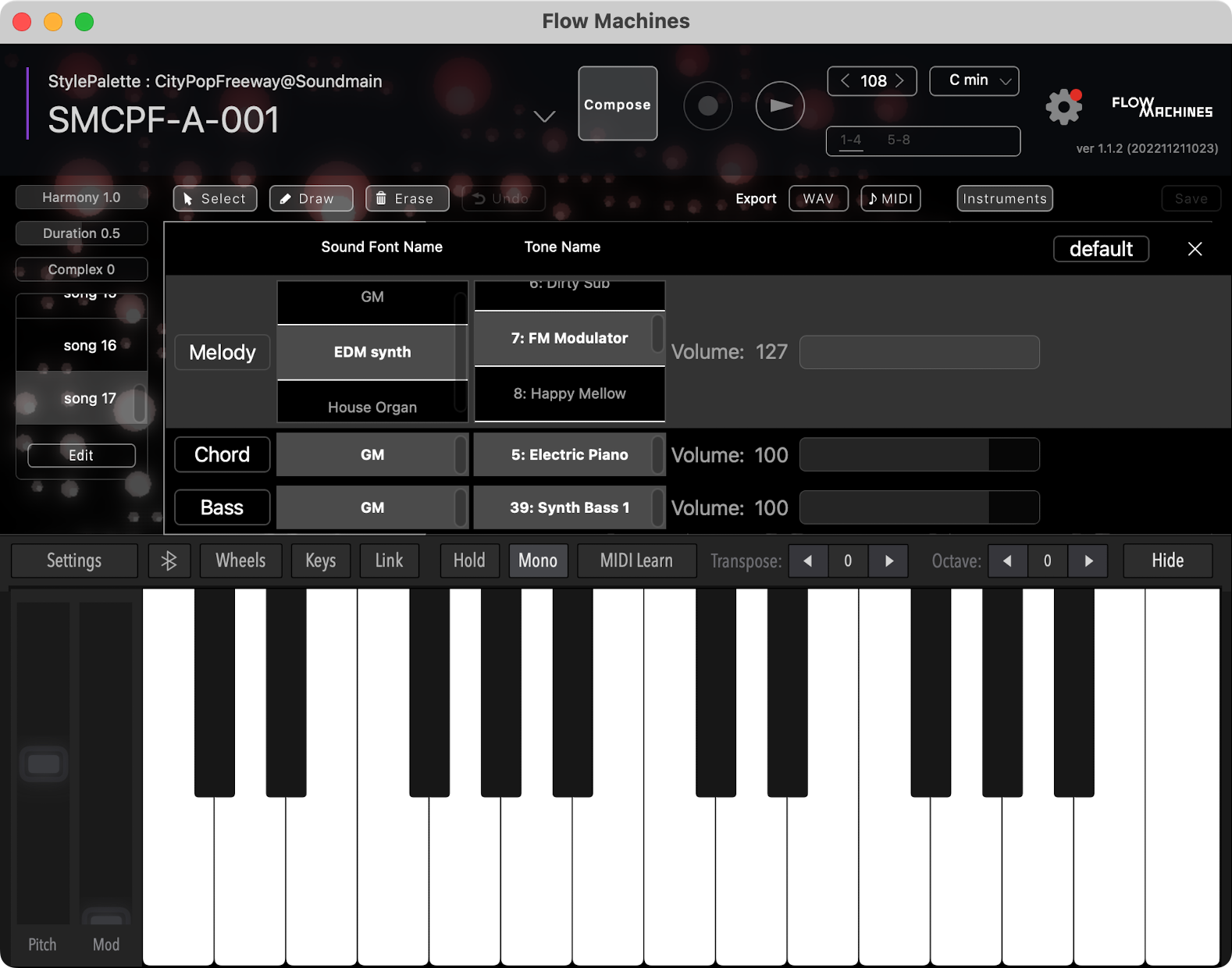This screenshot has height=968, width=1232.
Task: Open settings with the gear icon
Action: click(1064, 106)
